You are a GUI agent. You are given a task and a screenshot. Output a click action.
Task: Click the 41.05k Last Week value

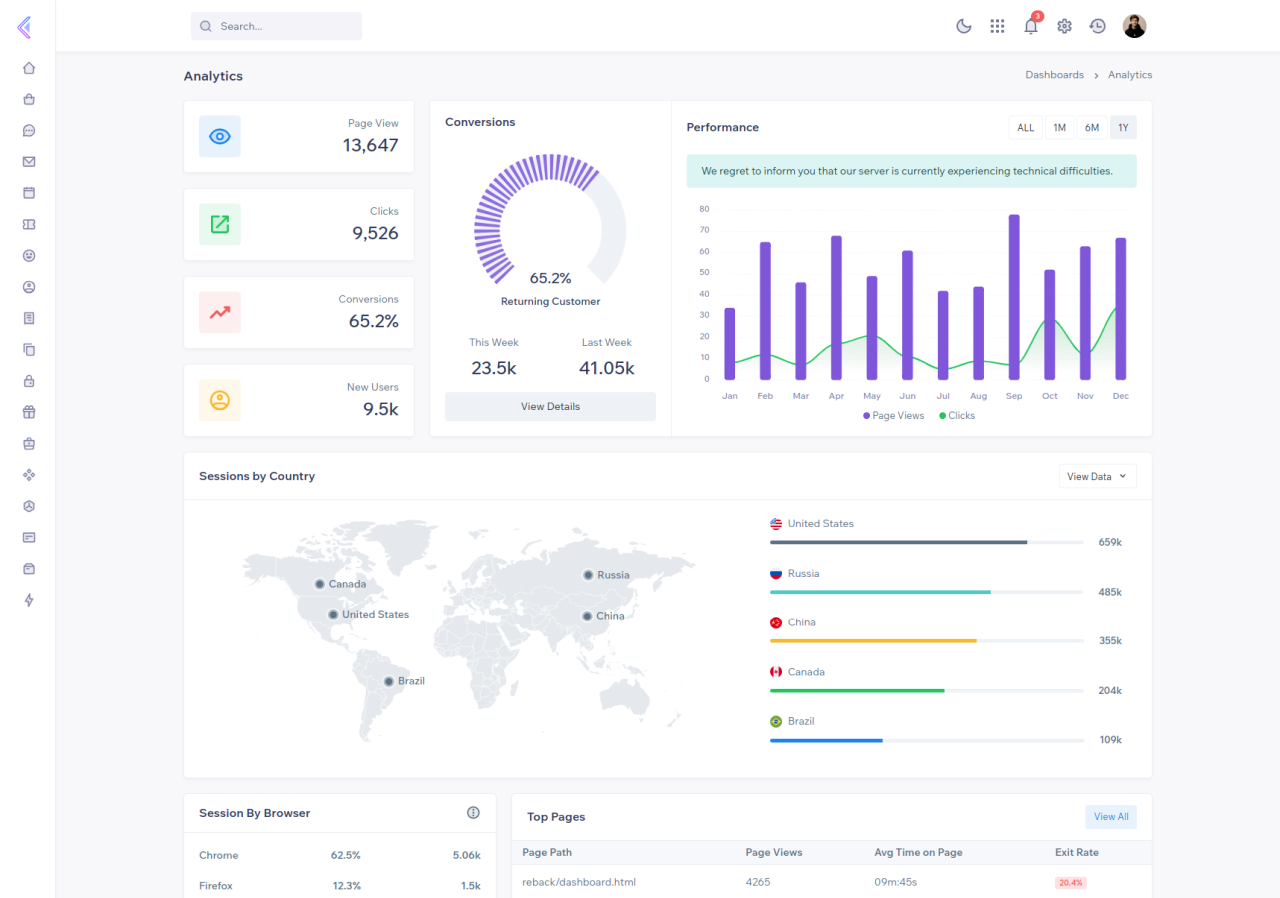pos(607,368)
